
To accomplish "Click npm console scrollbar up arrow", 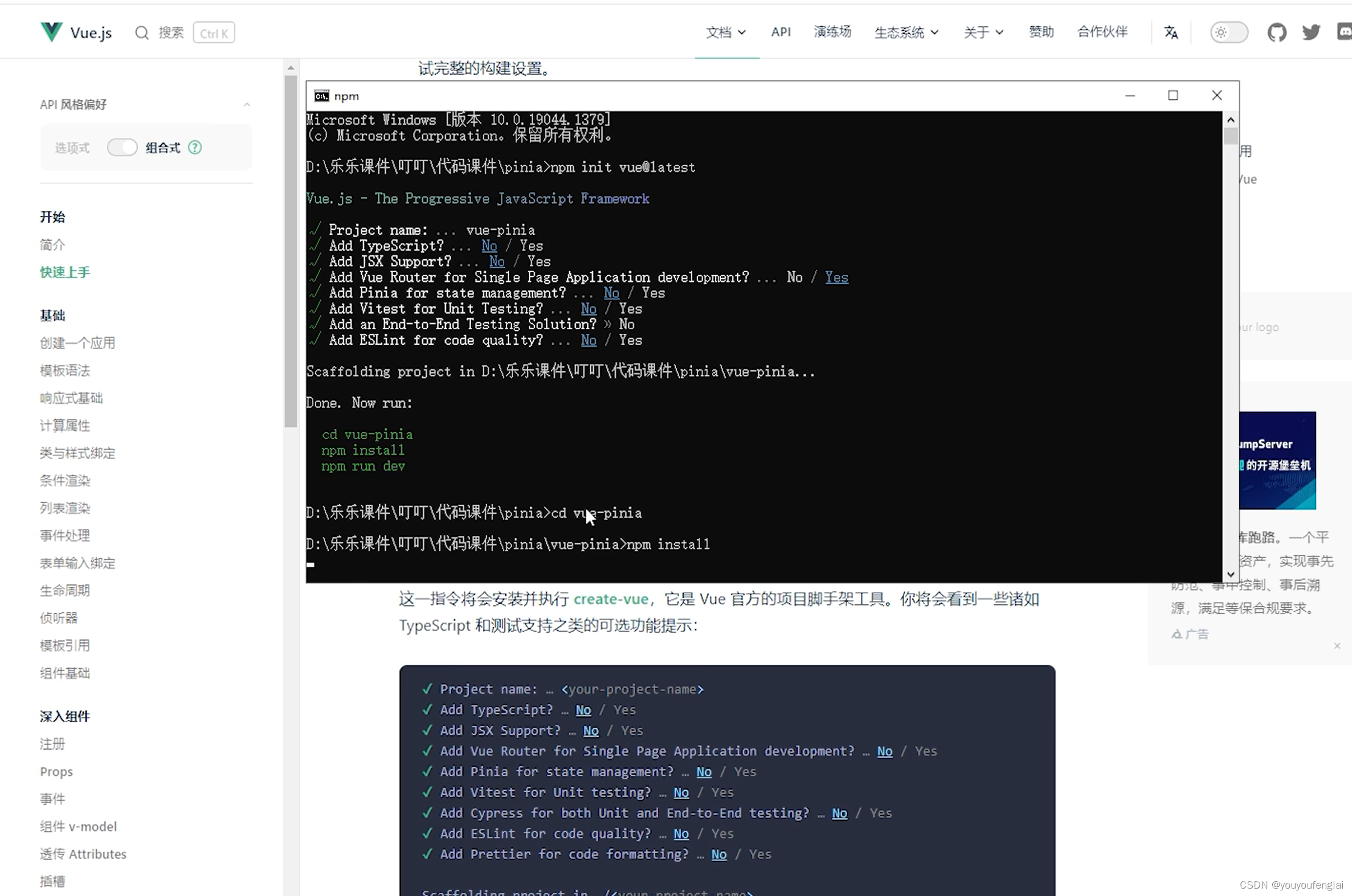I will 1231,120.
